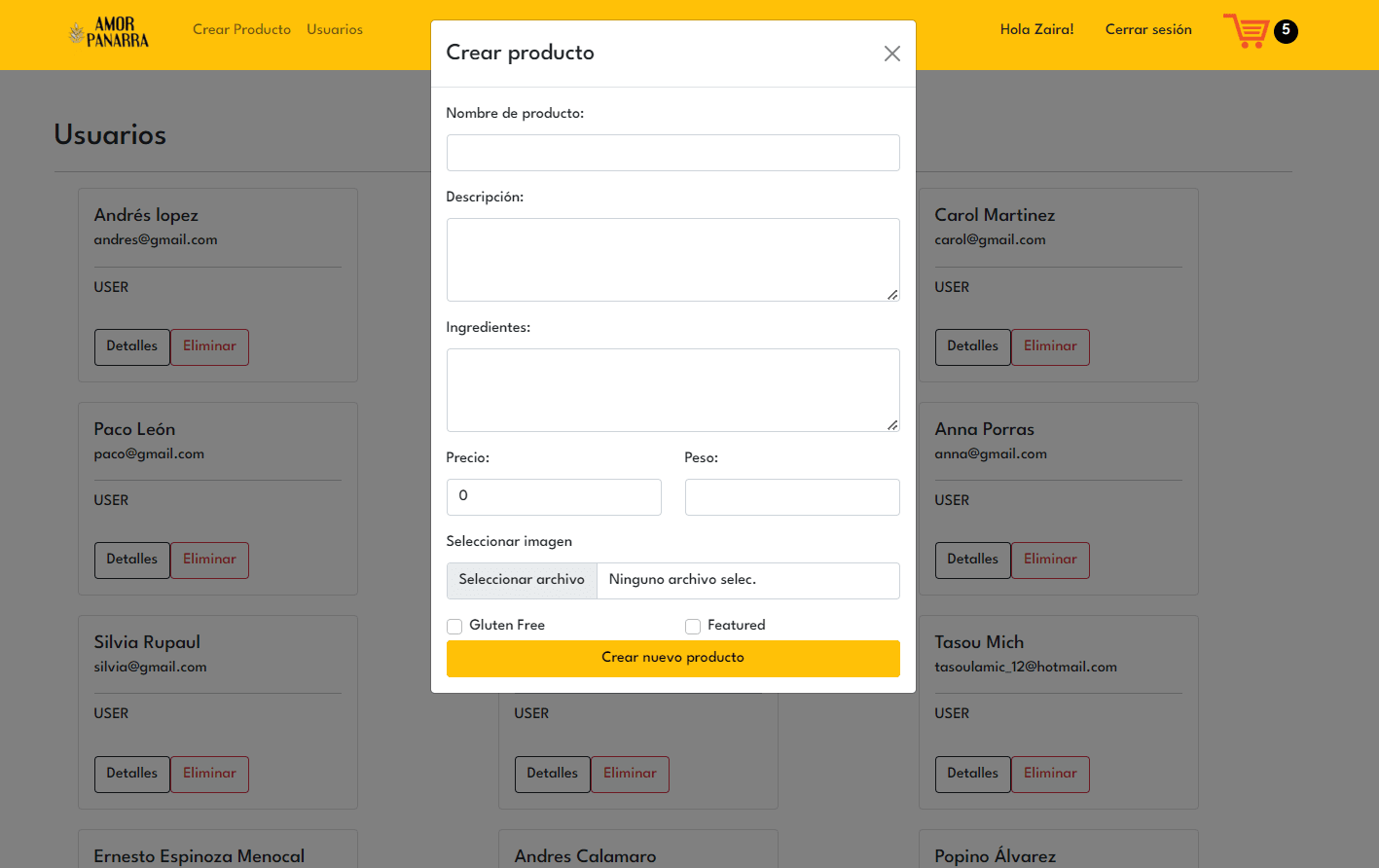Grab the Descripción textarea resize handle
This screenshot has width=1379, height=868.
pos(892,294)
